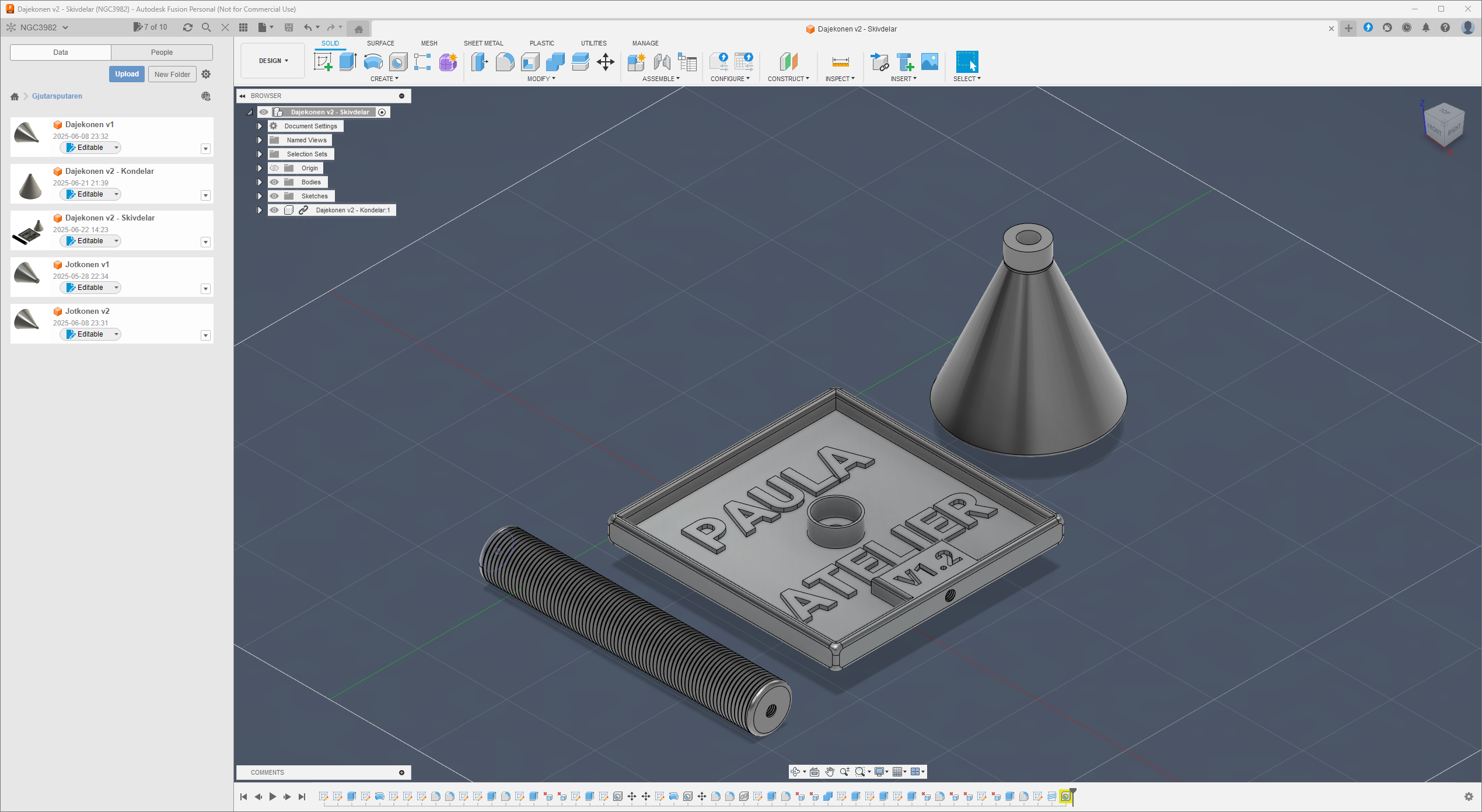The height and width of the screenshot is (812, 1482).
Task: Search the data panel
Action: coord(207,27)
